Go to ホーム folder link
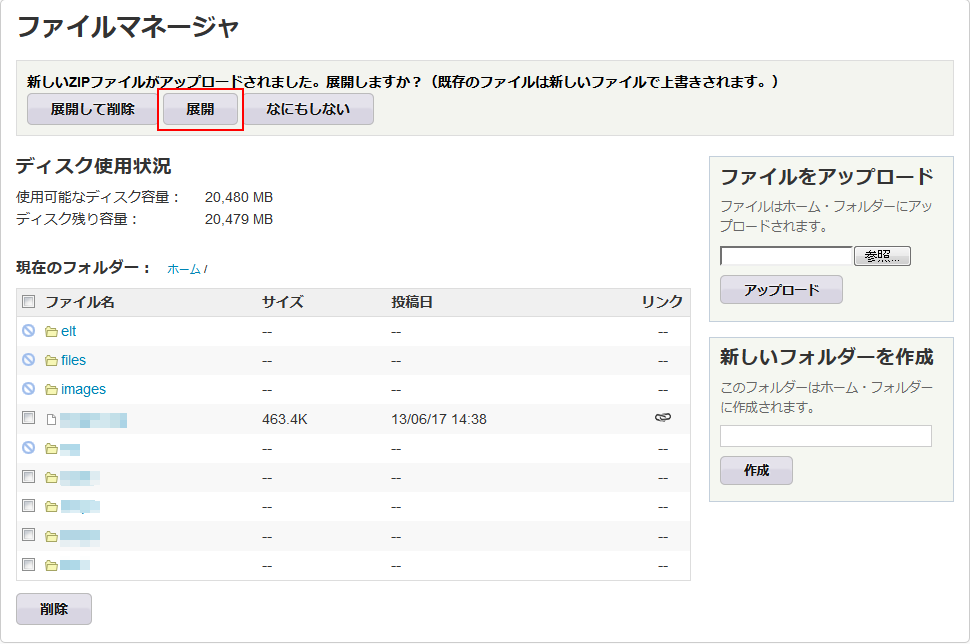 click(184, 269)
